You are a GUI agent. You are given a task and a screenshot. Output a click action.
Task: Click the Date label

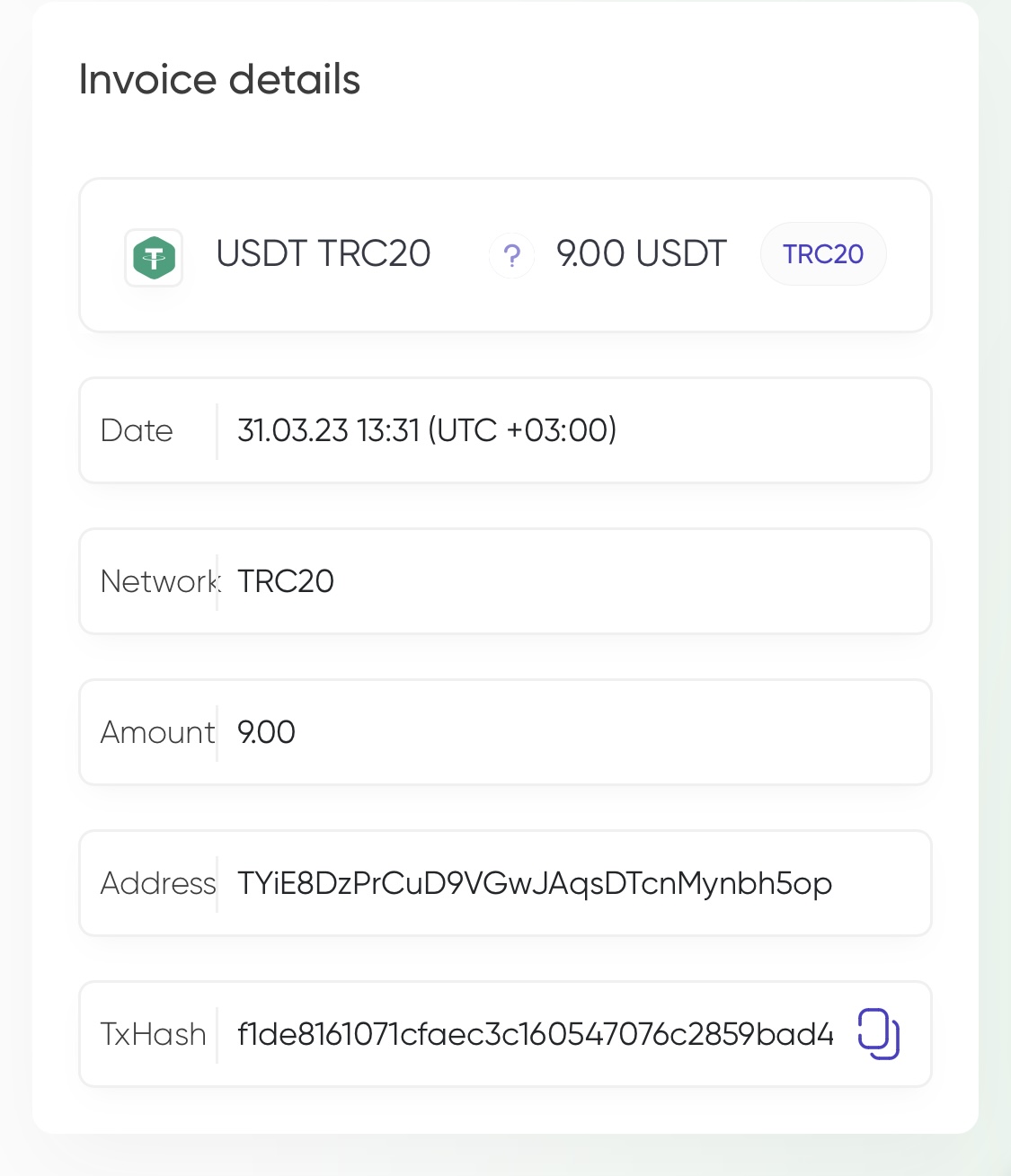137,430
